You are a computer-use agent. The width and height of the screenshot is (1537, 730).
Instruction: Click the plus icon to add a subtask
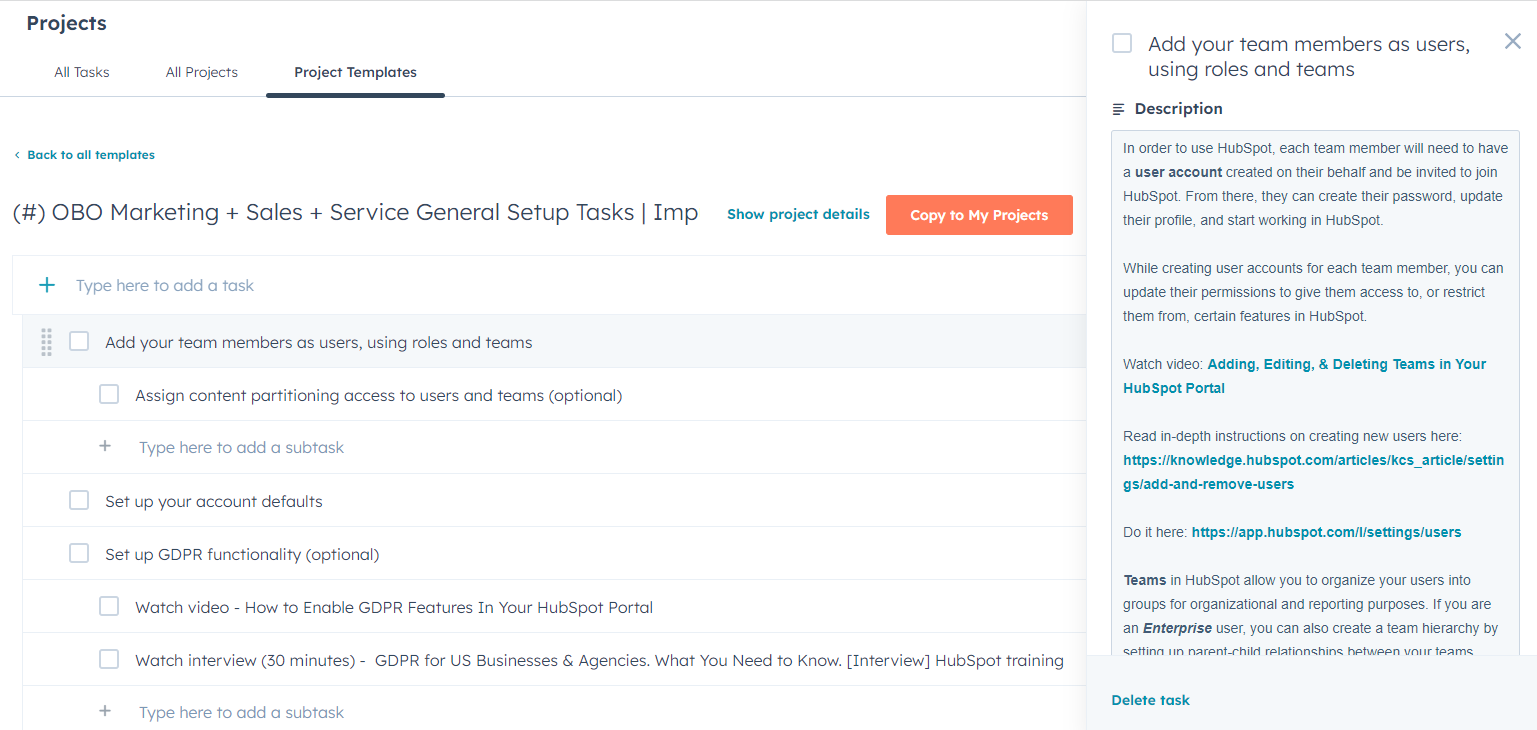tap(105, 445)
